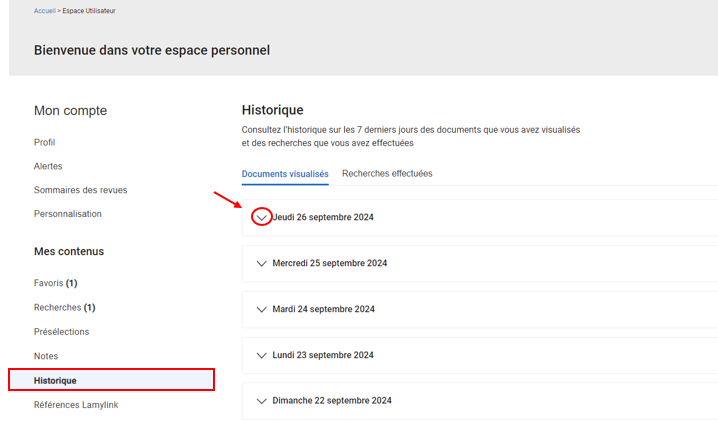Switch to the Documents visualisés tab
The width and height of the screenshot is (718, 424).
[x=285, y=174]
